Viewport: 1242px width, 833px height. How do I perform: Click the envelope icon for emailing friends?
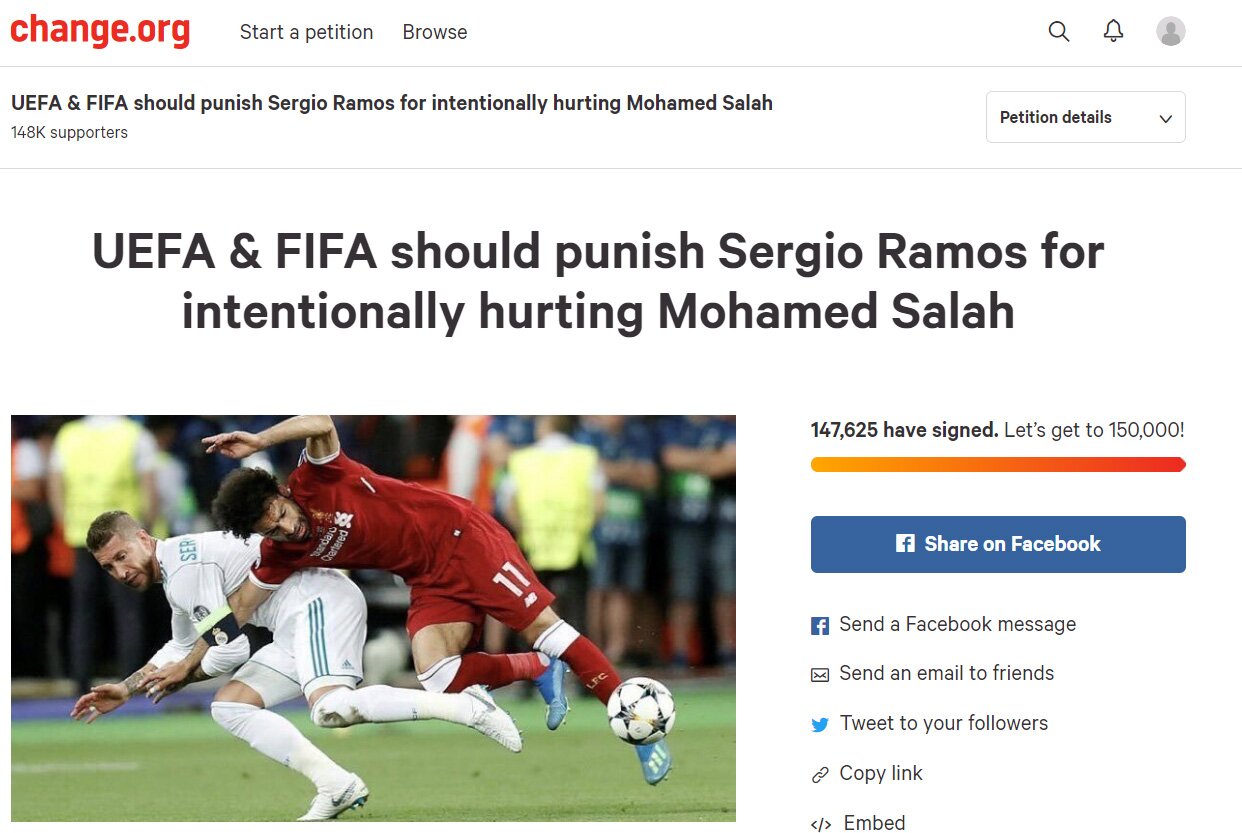tap(820, 675)
